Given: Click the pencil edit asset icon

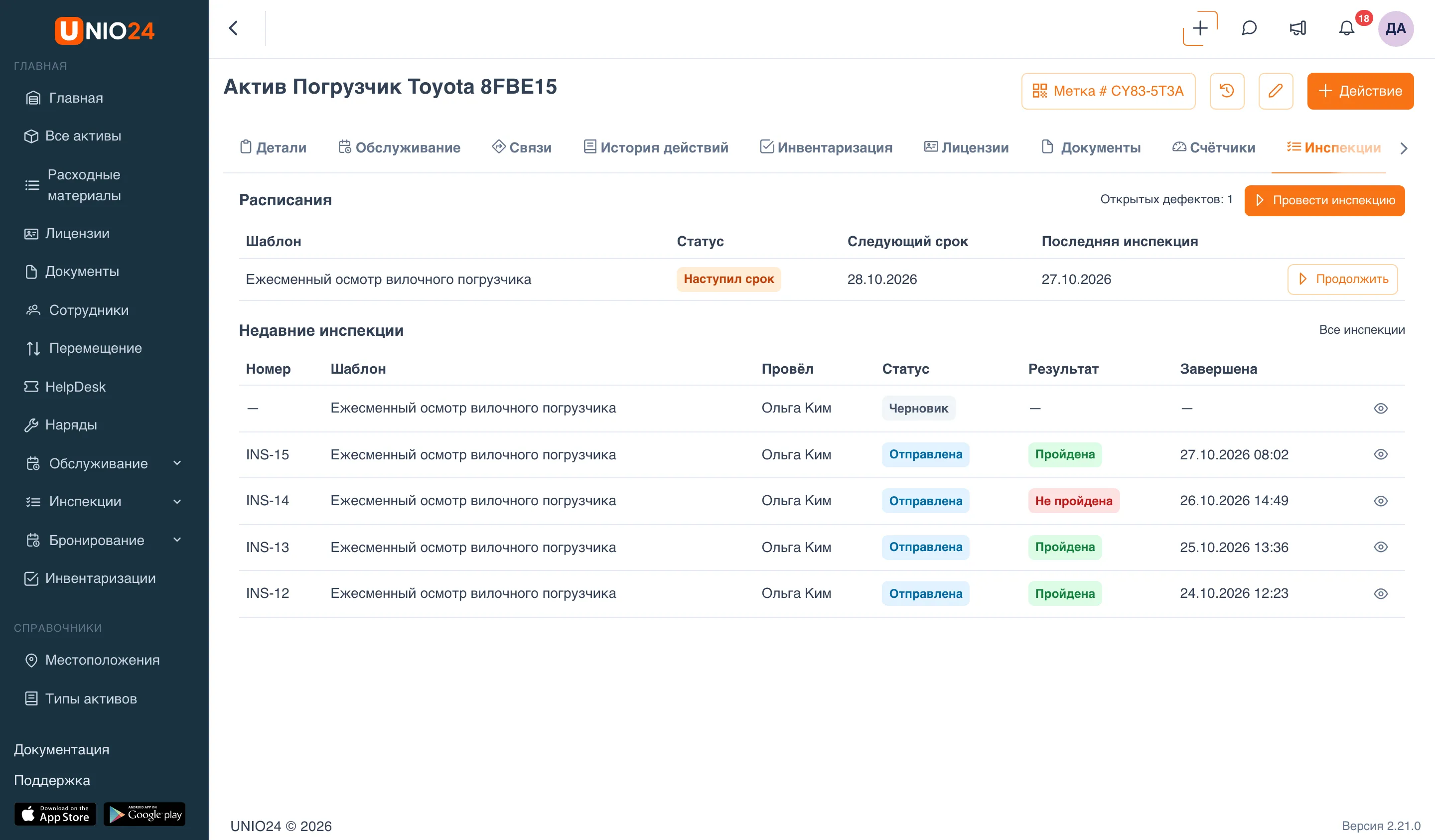Looking at the screenshot, I should point(1276,91).
